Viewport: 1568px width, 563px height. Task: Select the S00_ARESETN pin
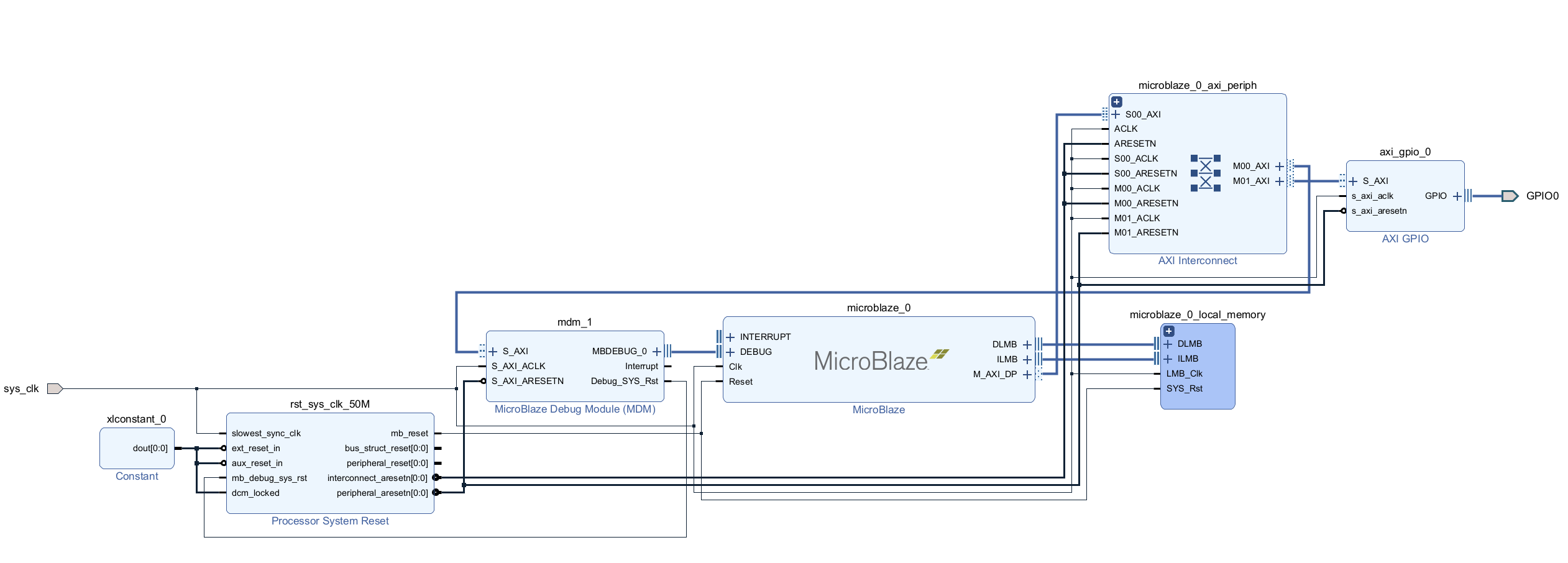tap(1145, 174)
